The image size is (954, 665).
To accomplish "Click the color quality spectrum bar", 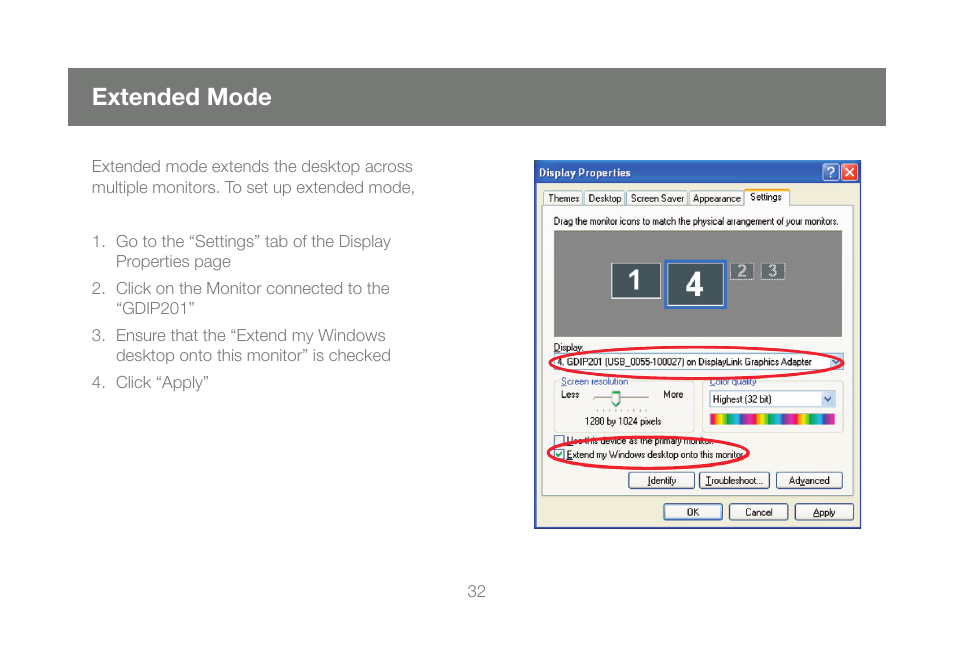I will [x=772, y=419].
